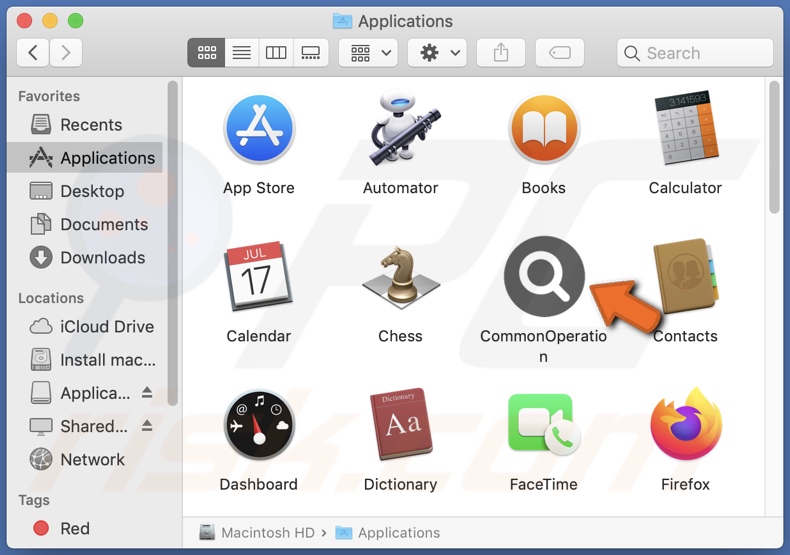Select the FaceTime app icon
This screenshot has height=555, width=790.
544,424
